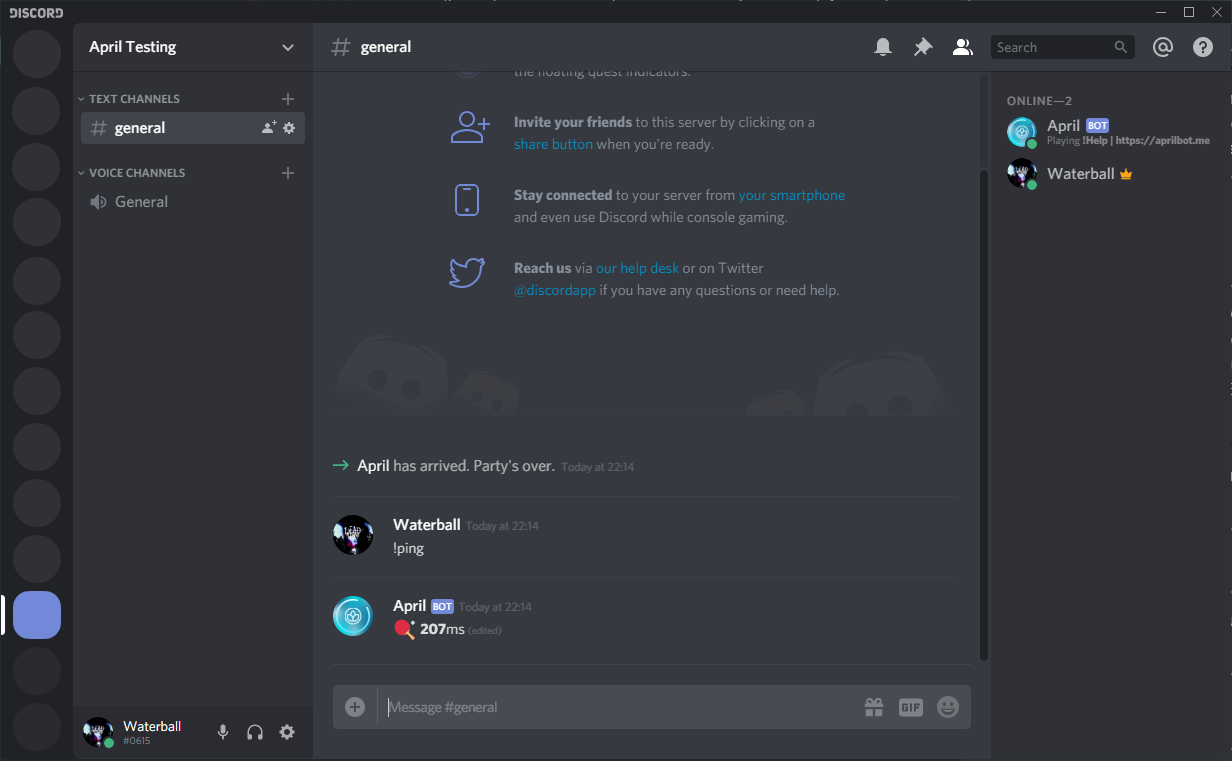Click Waterball avatar in user panel
This screenshot has width=1232, height=761.
tap(98, 732)
